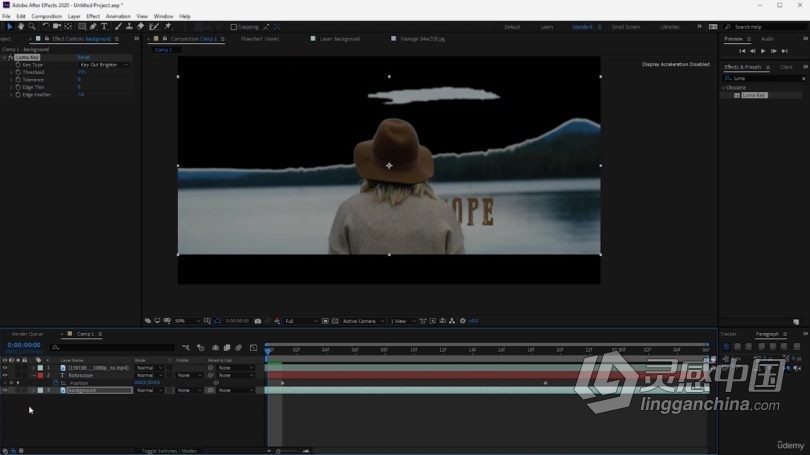Switch to the Small Screen workspace
Screen dimensions: 810x455
pos(626,27)
